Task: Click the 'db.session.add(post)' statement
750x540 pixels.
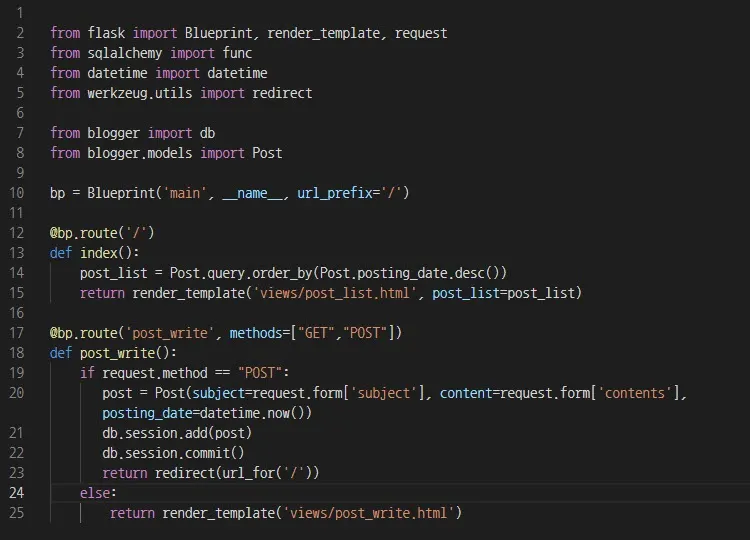Action: tap(177, 433)
